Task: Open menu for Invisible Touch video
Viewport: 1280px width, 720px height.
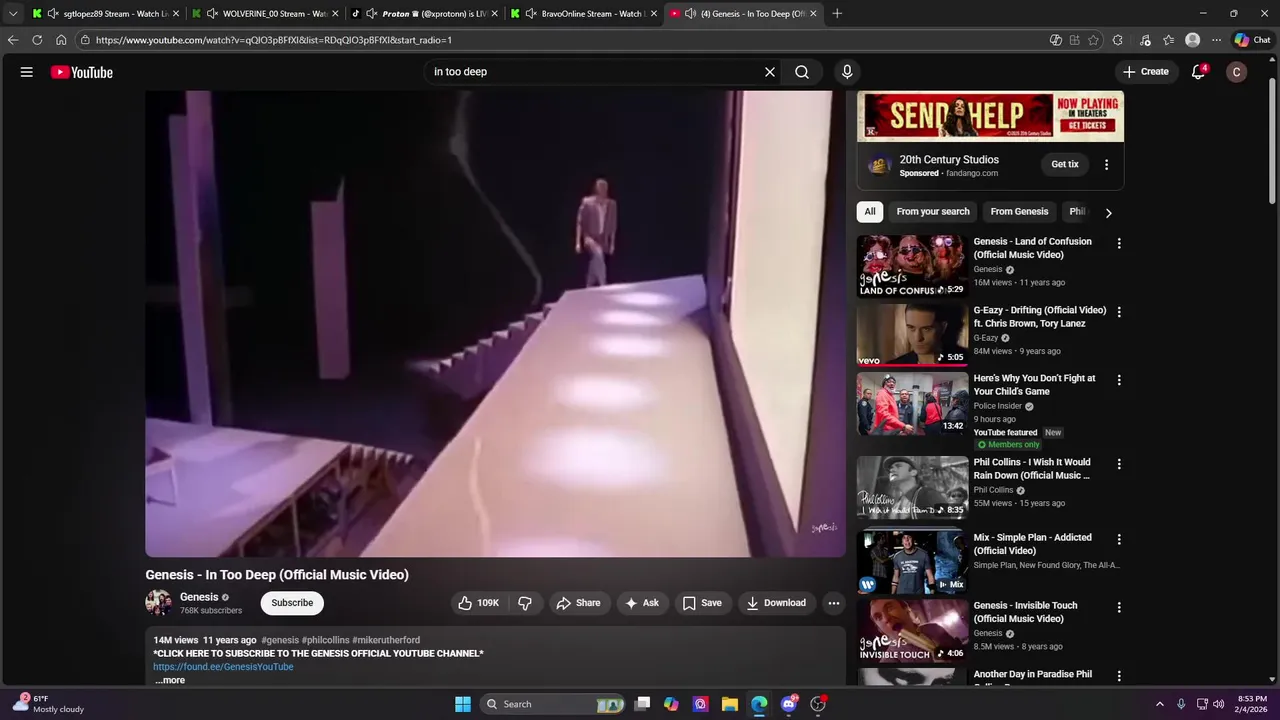Action: pos(1119,607)
